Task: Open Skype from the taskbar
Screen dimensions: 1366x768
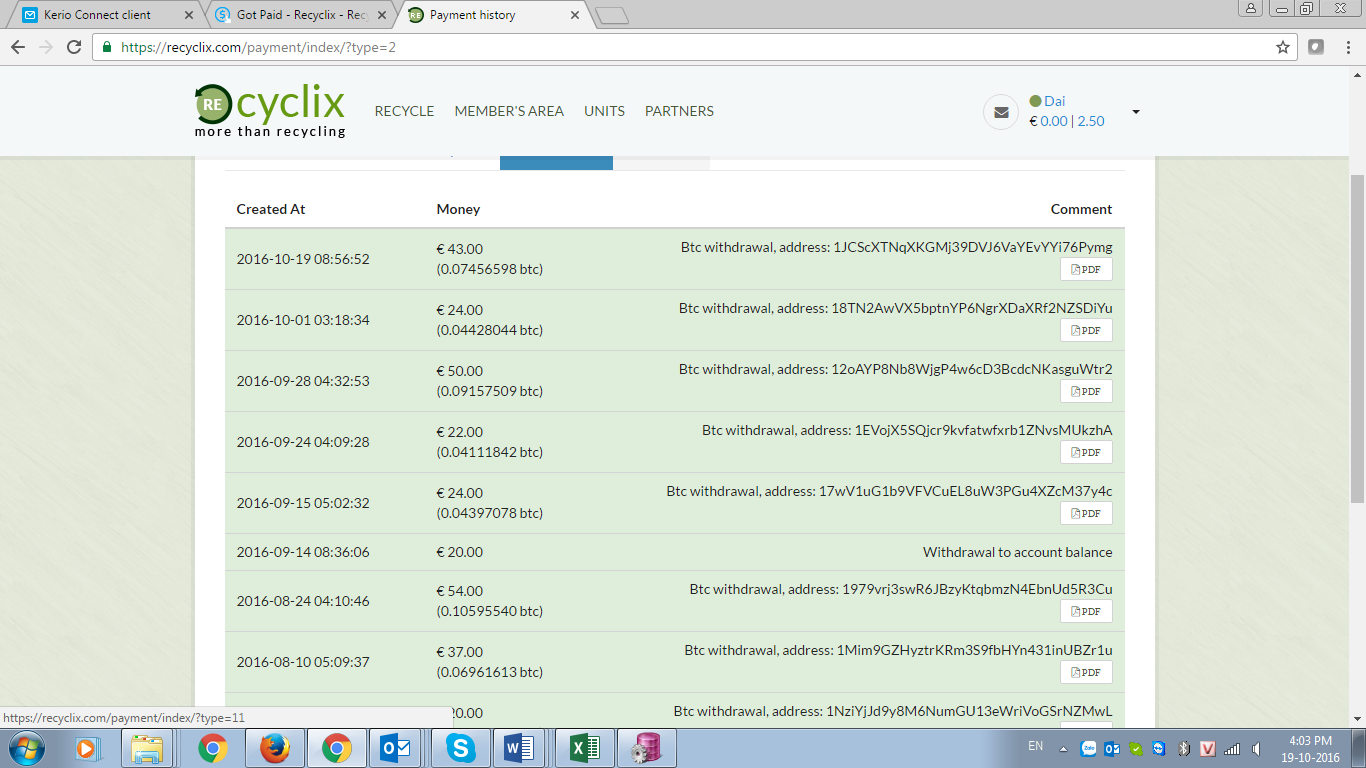Action: pyautogui.click(x=460, y=748)
